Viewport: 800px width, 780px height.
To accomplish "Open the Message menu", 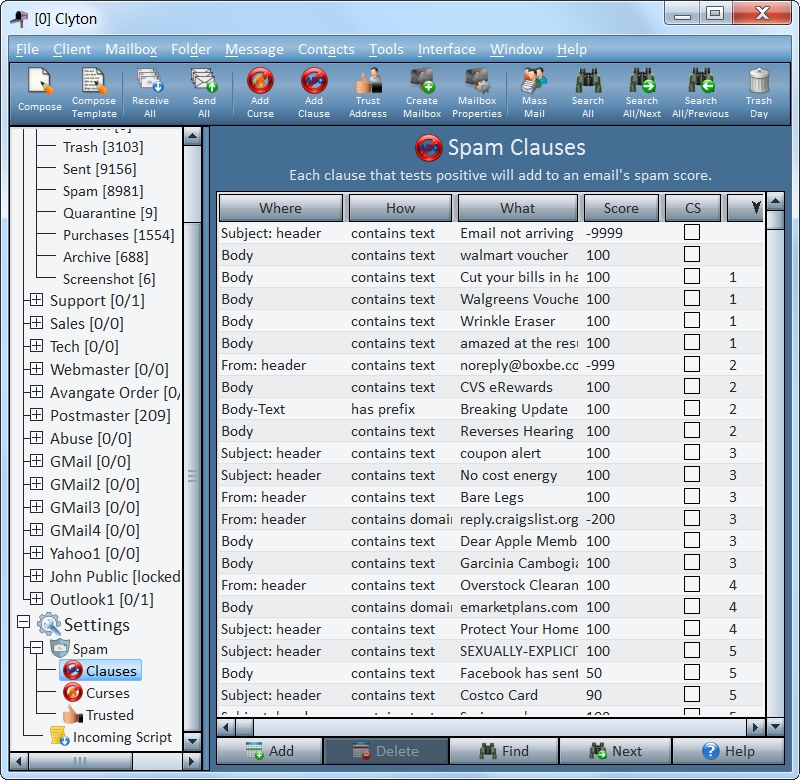I will 254,49.
